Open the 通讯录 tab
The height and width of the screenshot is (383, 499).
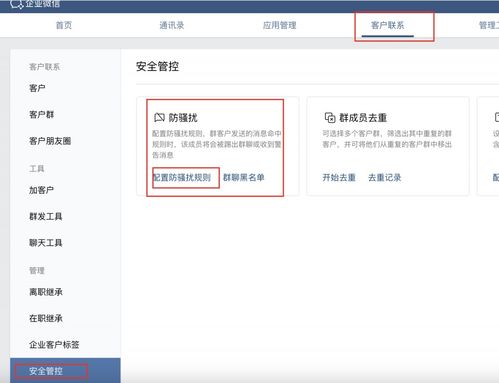tap(172, 25)
